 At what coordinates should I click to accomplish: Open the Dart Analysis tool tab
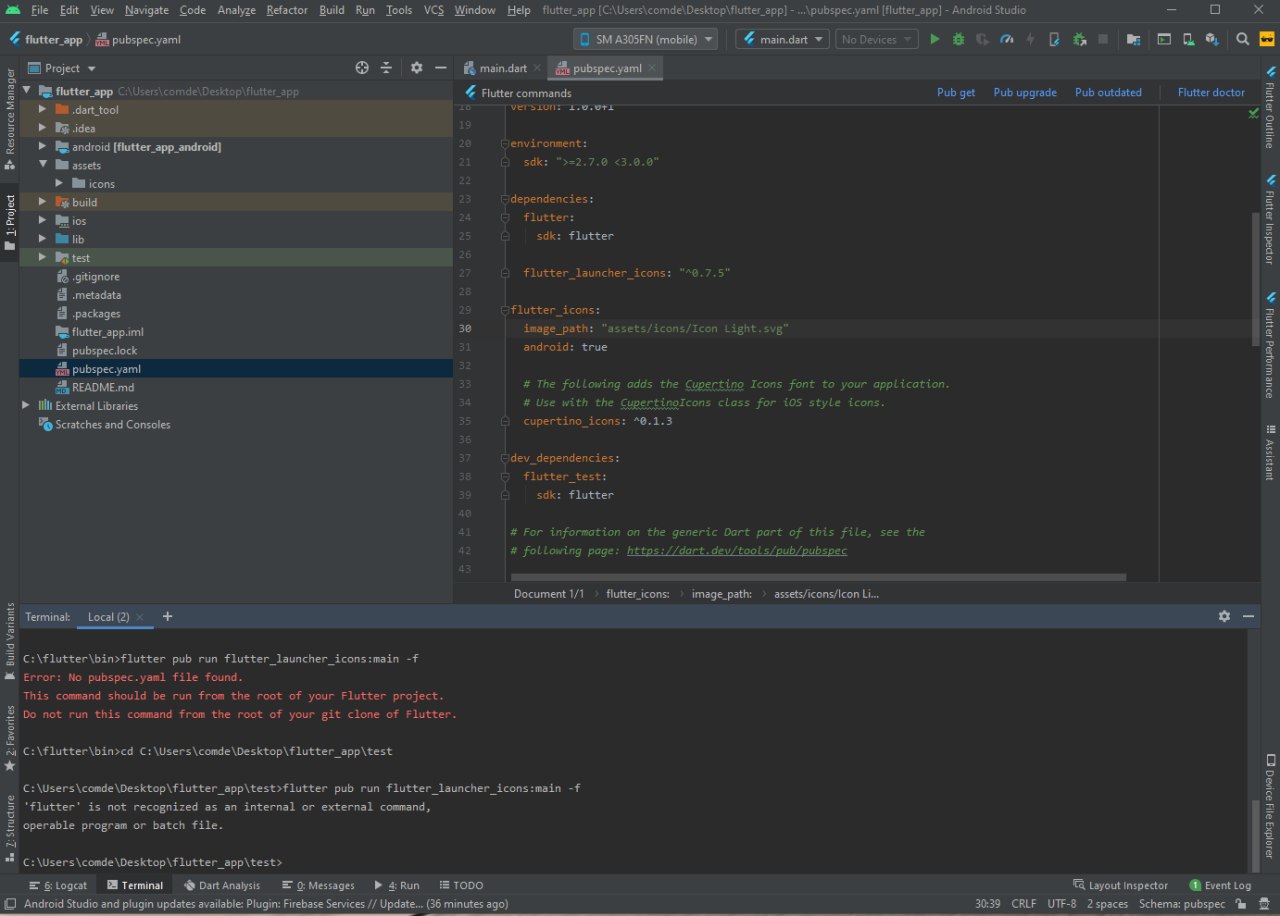click(222, 885)
